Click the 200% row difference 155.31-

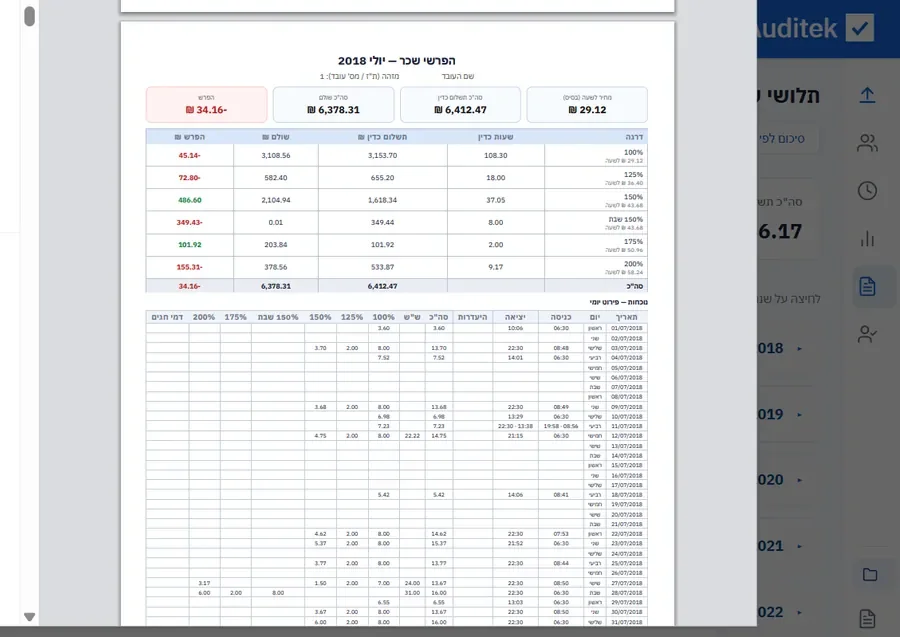click(189, 267)
